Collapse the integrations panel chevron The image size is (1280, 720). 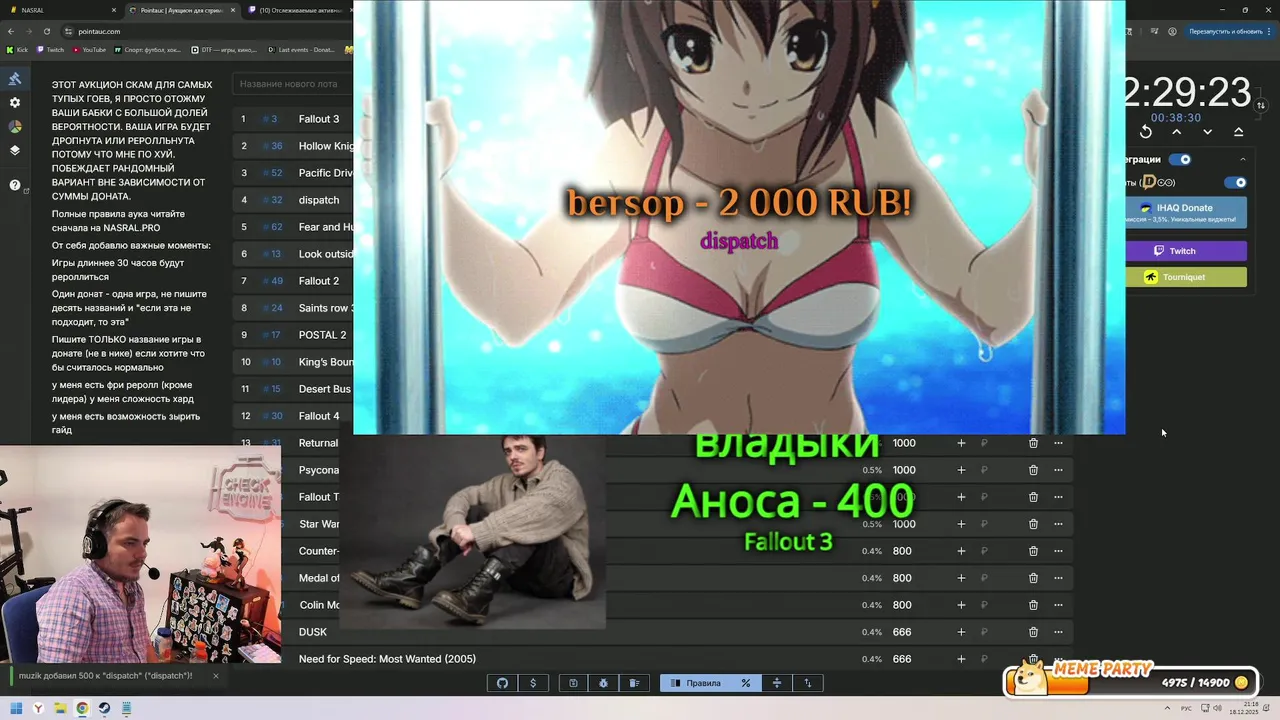pyautogui.click(x=1243, y=159)
